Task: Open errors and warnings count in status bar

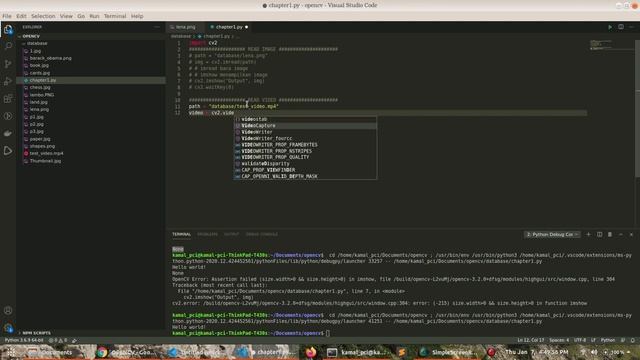Action: tap(58, 340)
